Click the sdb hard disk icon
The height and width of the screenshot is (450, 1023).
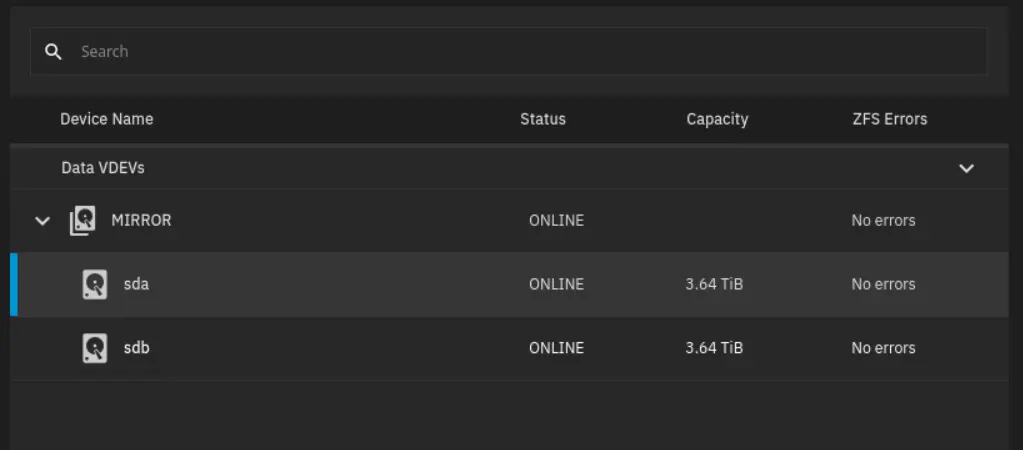tap(95, 348)
